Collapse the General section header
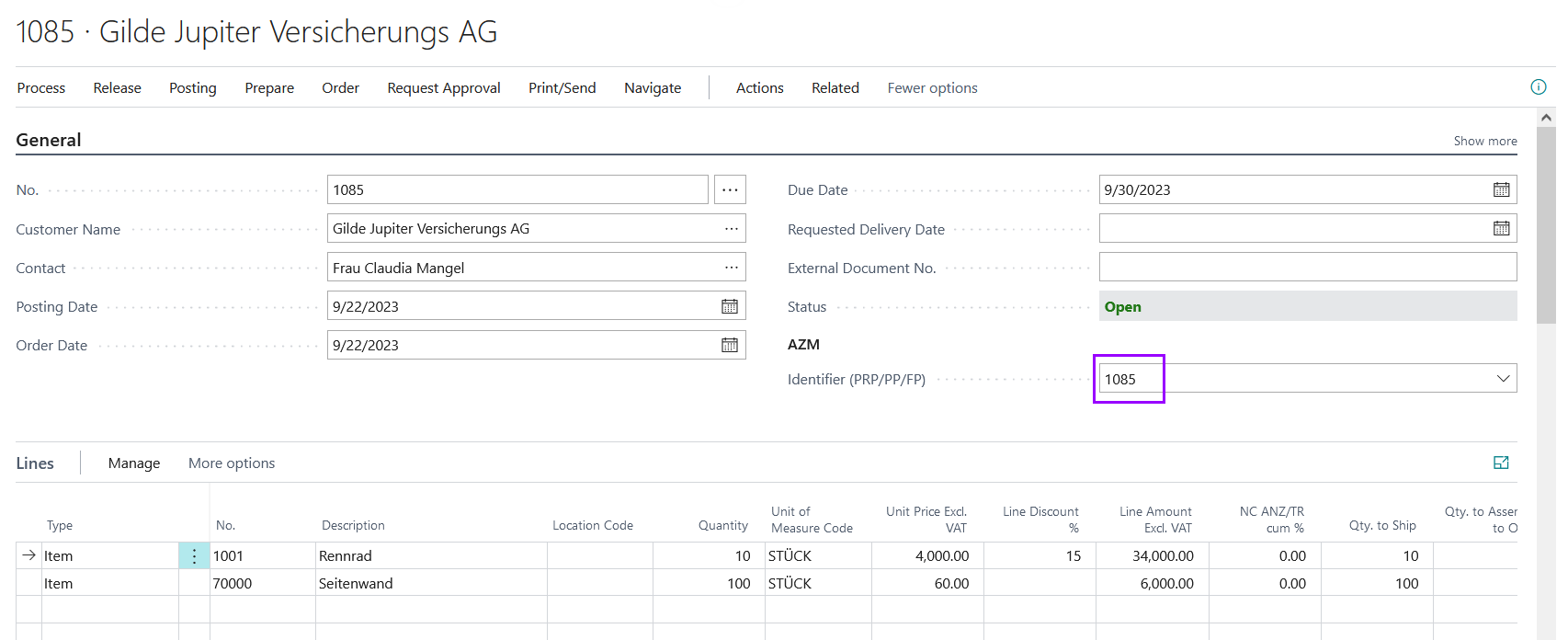 pos(49,140)
